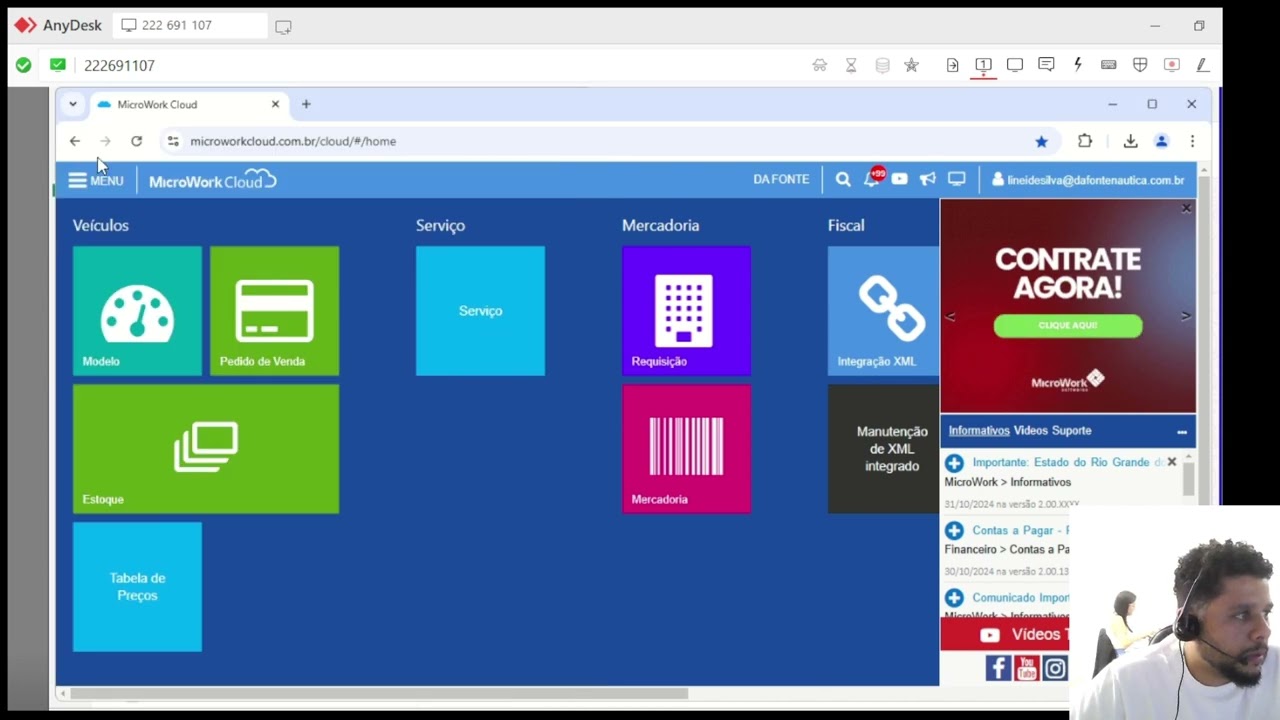Screen dimensions: 1280x720
Task: Open AnyDesk actions lightning icon
Action: (1077, 65)
